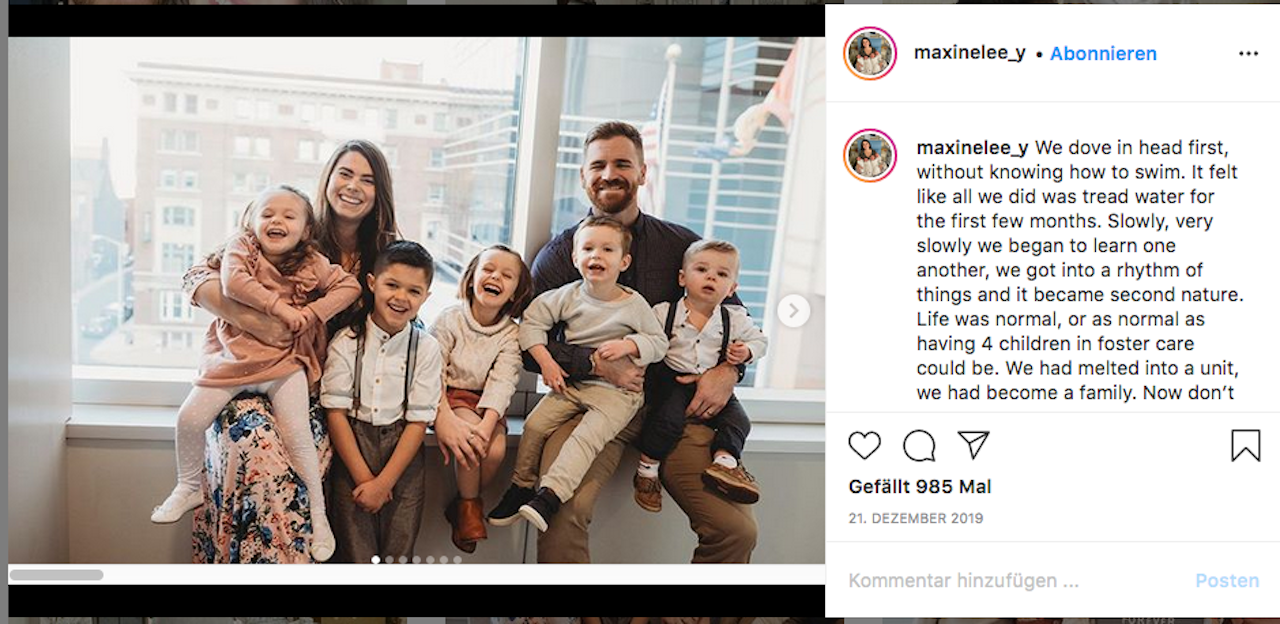Open maxinelee_y username in post header

tap(970, 53)
